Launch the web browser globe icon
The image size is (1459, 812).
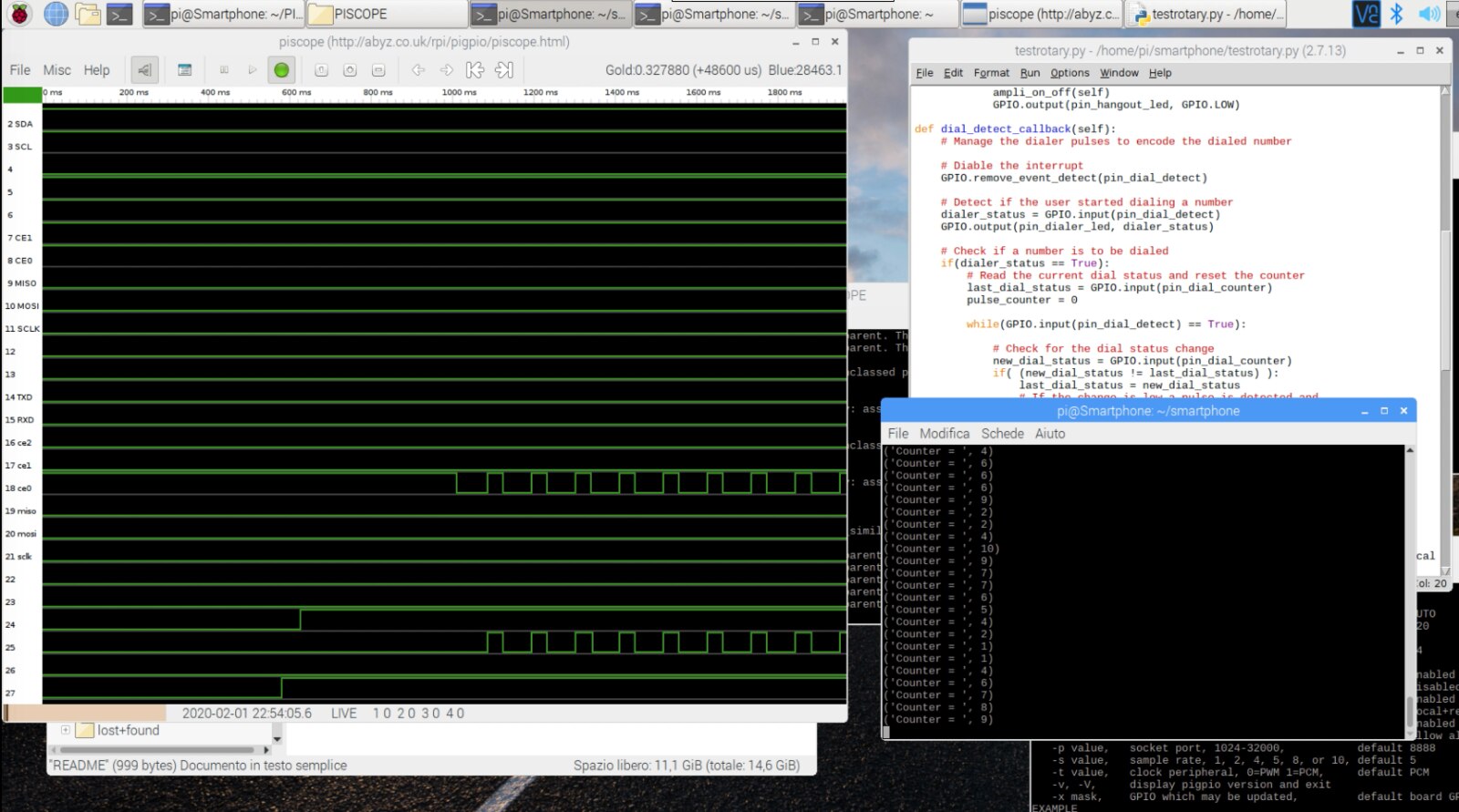point(56,14)
